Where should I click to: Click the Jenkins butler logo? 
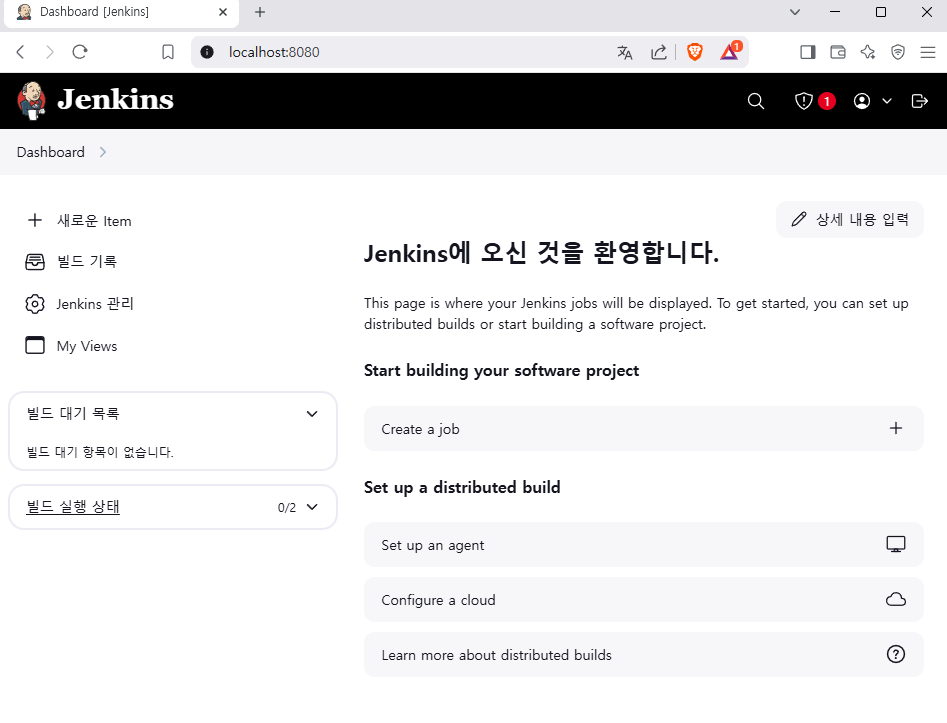(32, 100)
